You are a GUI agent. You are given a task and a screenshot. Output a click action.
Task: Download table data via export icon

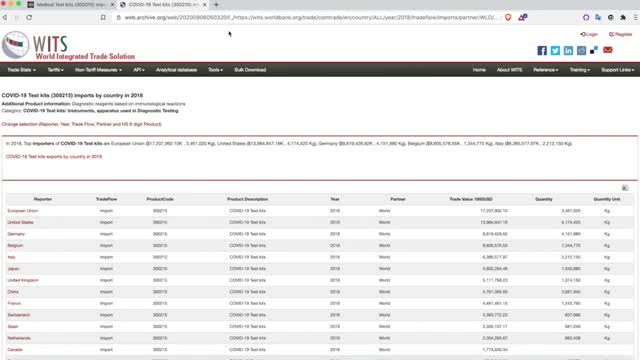point(625,188)
